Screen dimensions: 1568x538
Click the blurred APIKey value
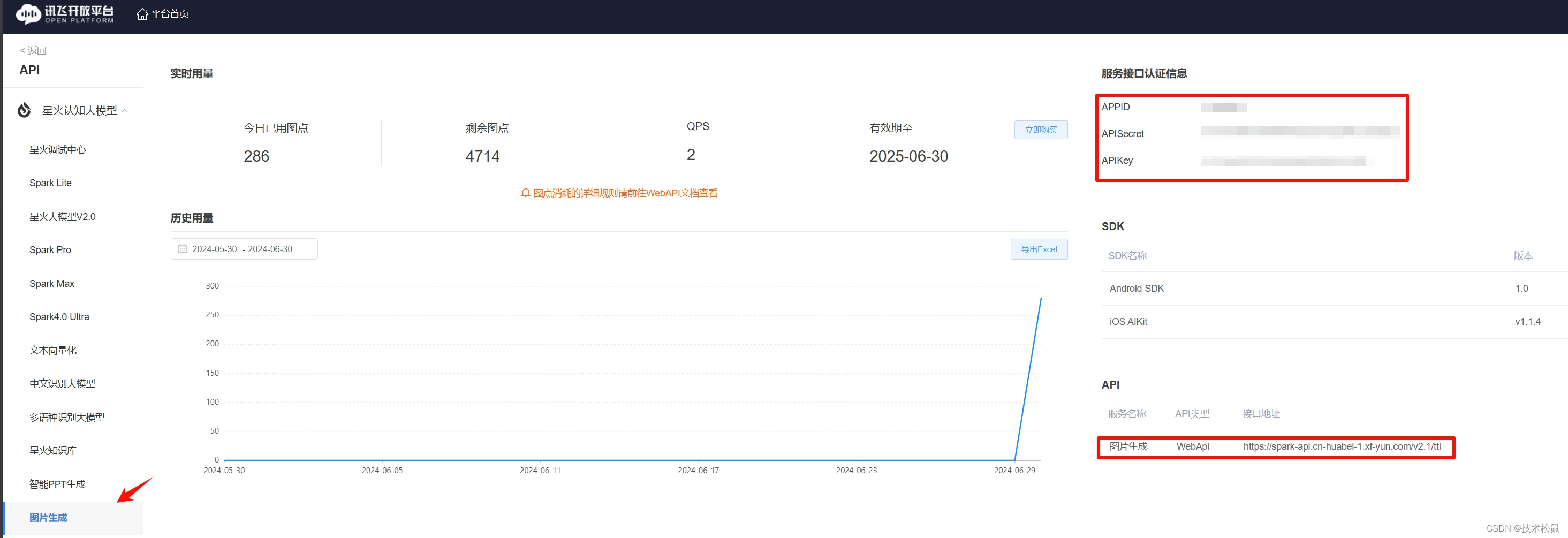[x=1287, y=161]
